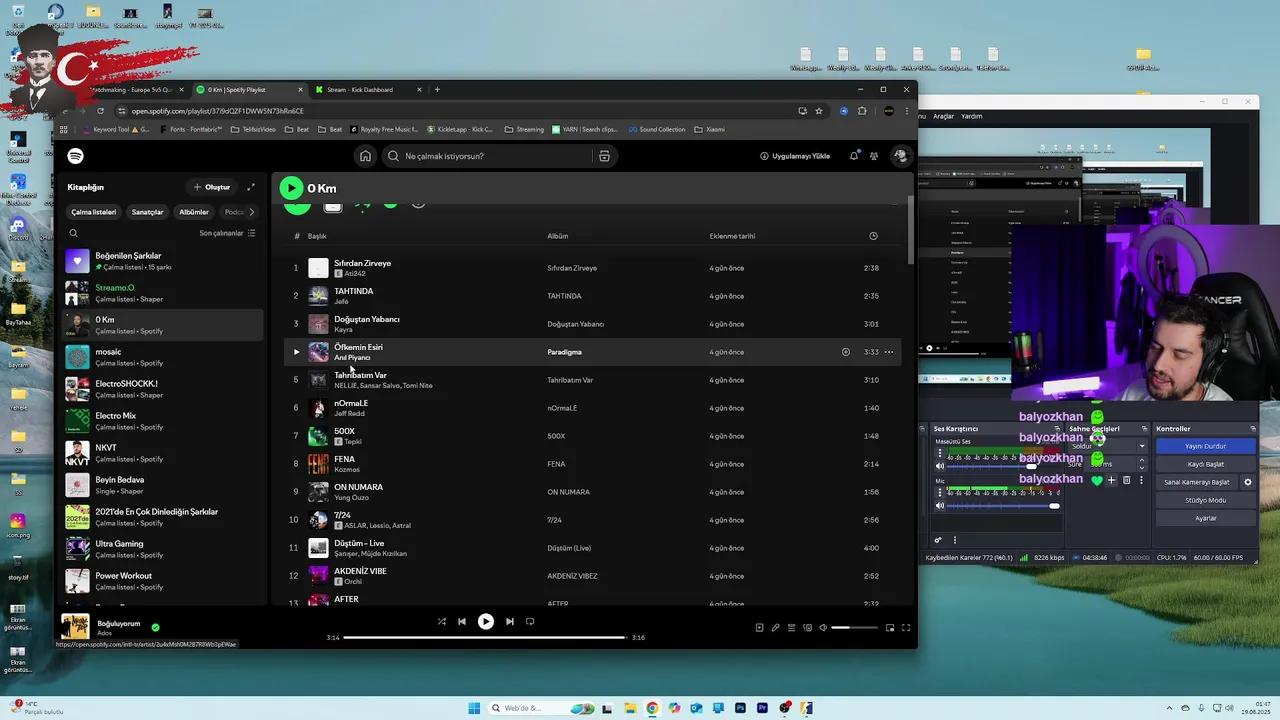Image resolution: width=1280 pixels, height=720 pixels.
Task: Click Stüdyo Modu in OBS
Action: (x=1205, y=500)
